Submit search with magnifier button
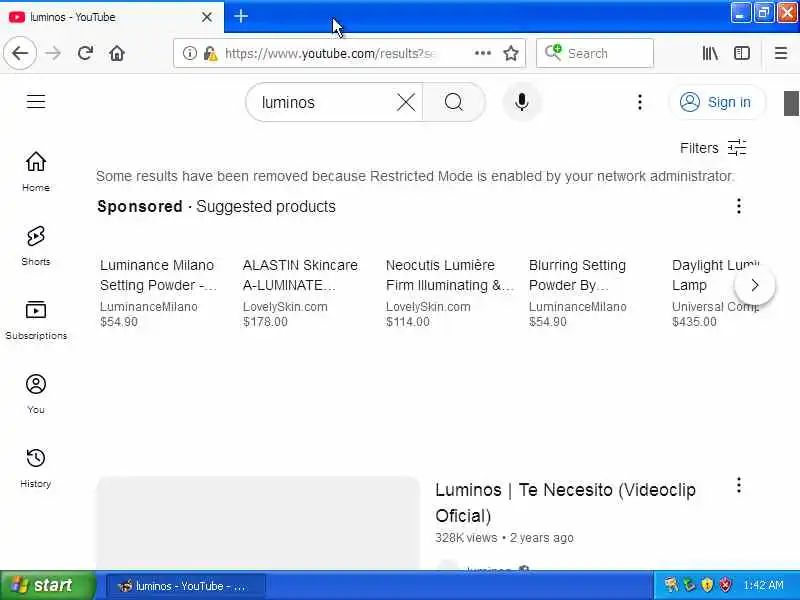The height and width of the screenshot is (600, 800). pyautogui.click(x=454, y=102)
